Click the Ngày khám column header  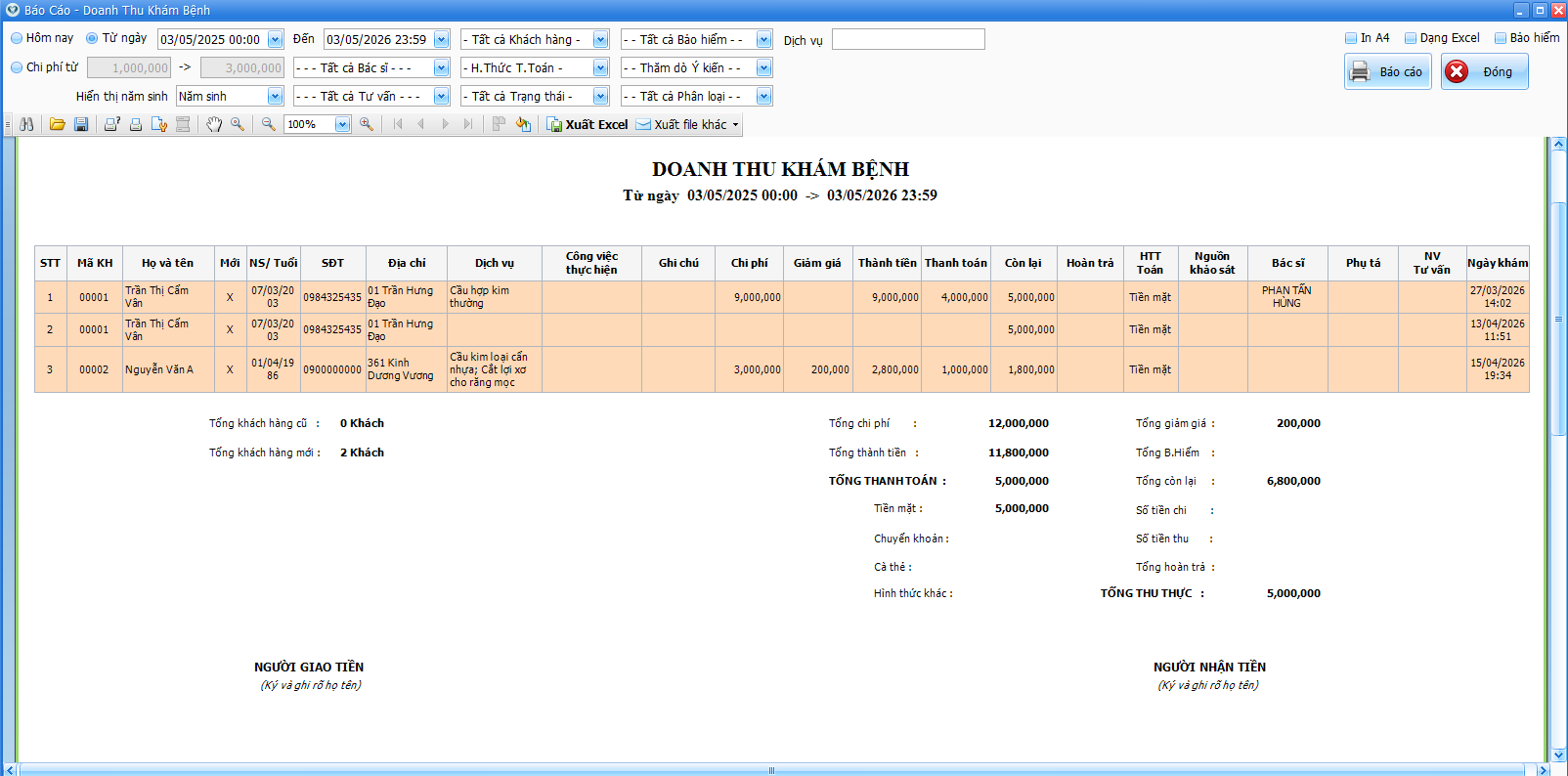pos(1498,263)
